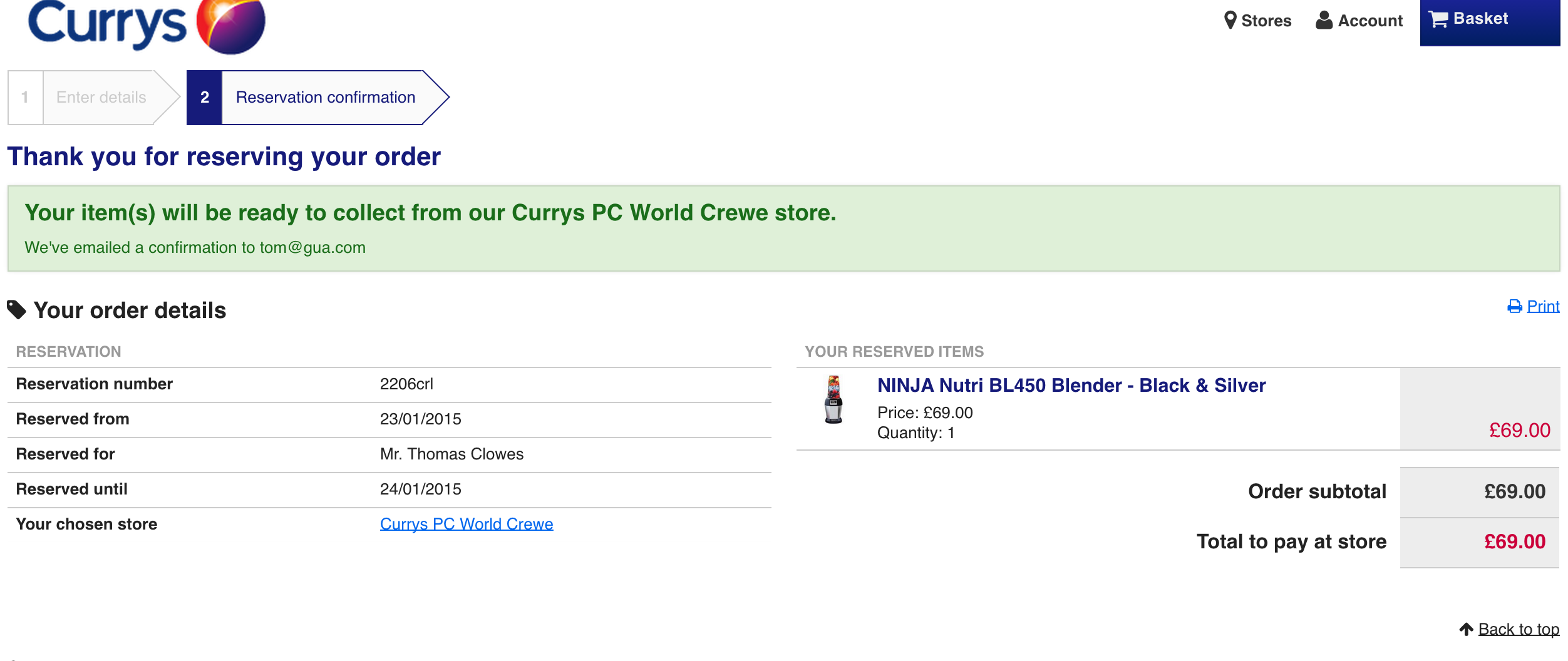Click the Order subtotal £69.00 value
This screenshot has height=661, width=1568.
(x=1515, y=491)
